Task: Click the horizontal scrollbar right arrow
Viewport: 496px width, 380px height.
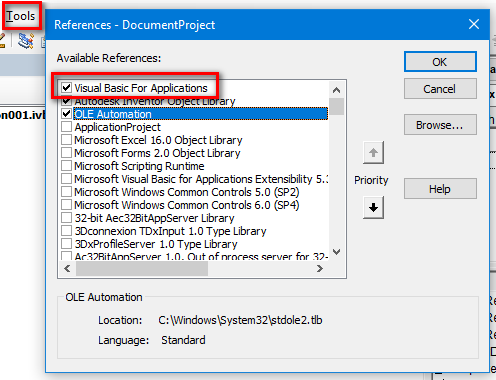Action: pos(320,268)
